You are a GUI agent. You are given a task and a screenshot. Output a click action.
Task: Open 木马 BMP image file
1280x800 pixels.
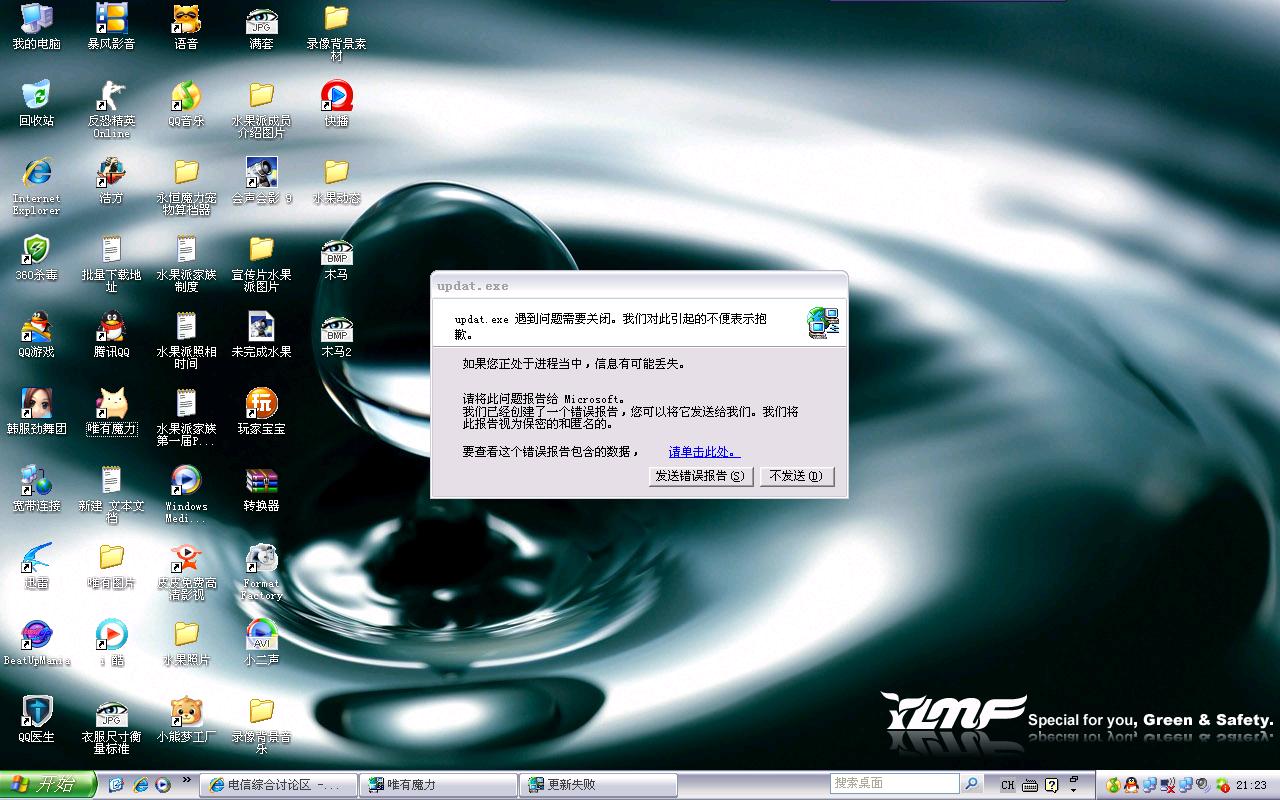(336, 258)
